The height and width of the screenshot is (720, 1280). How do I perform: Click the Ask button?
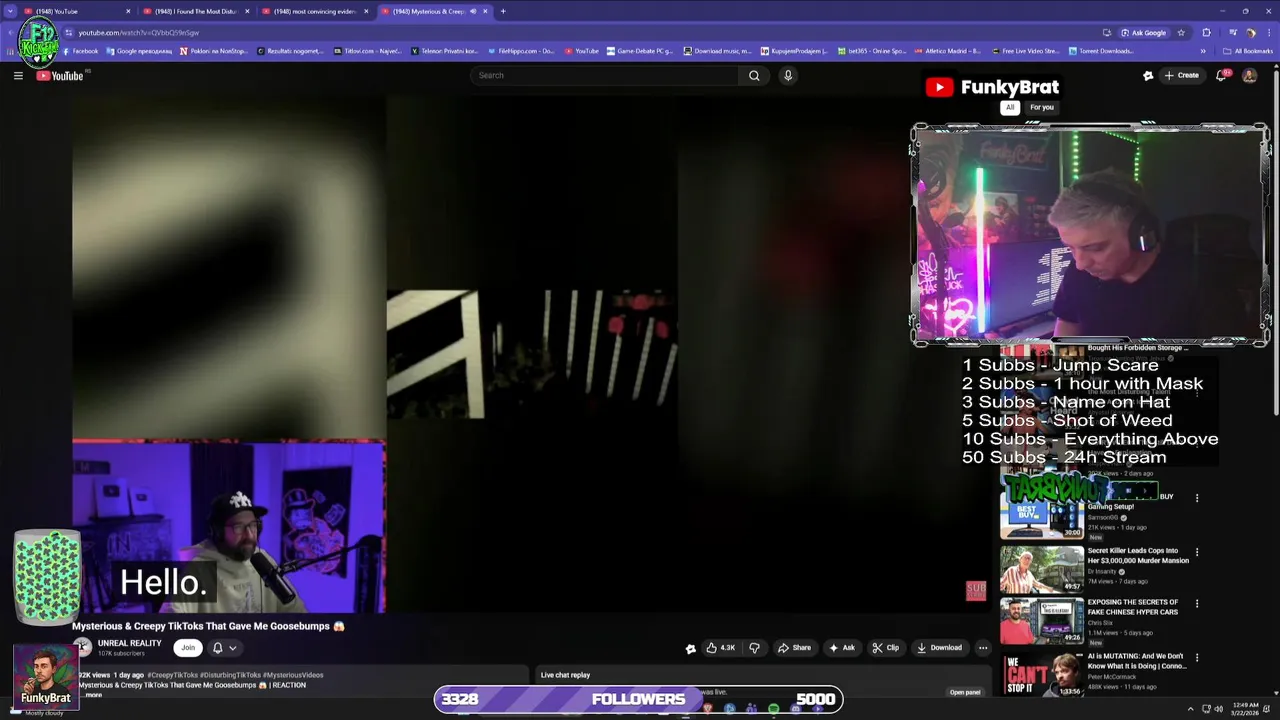pyautogui.click(x=841, y=647)
